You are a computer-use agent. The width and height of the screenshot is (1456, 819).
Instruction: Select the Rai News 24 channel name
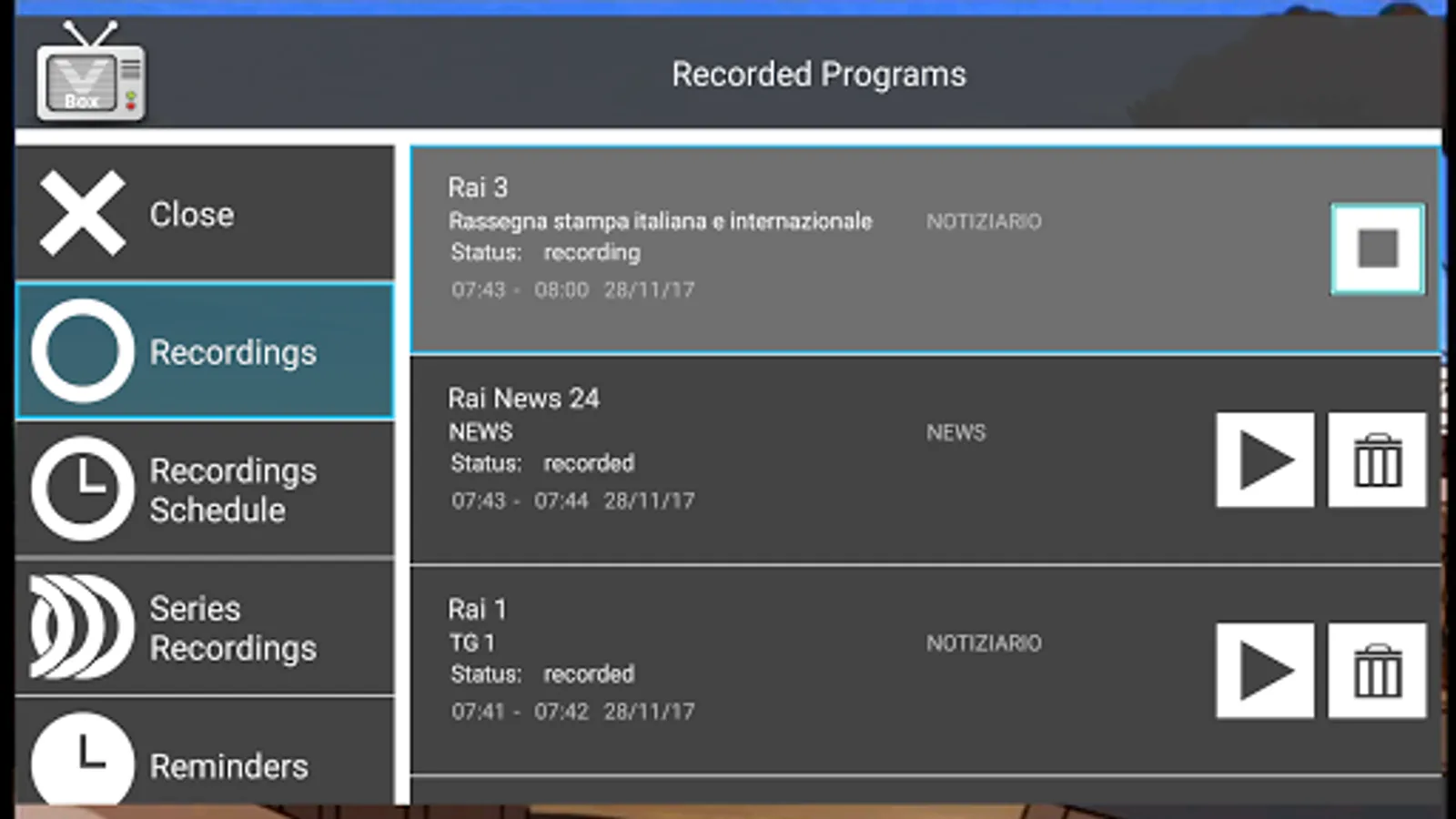[x=523, y=398]
